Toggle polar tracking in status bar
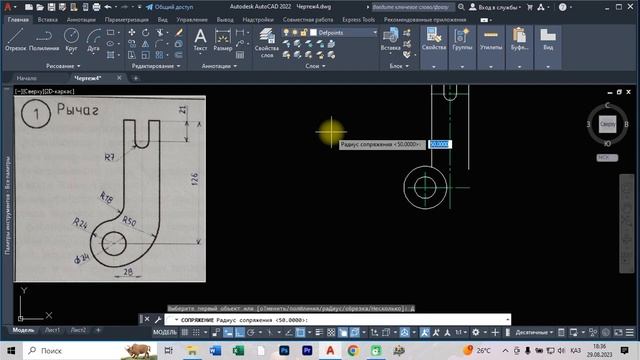Image resolution: width=640 pixels, height=360 pixels. pyautogui.click(x=251, y=333)
